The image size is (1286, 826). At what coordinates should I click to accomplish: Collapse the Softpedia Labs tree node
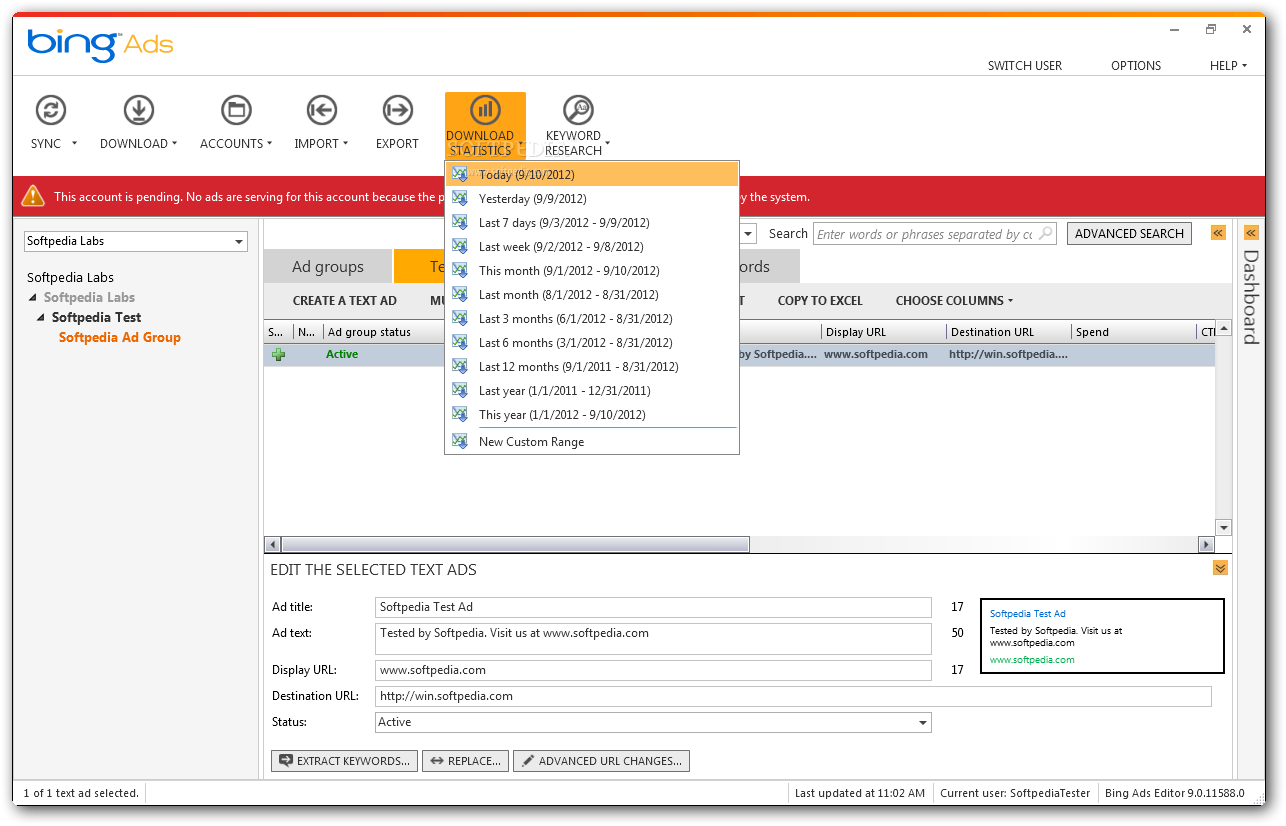click(33, 297)
